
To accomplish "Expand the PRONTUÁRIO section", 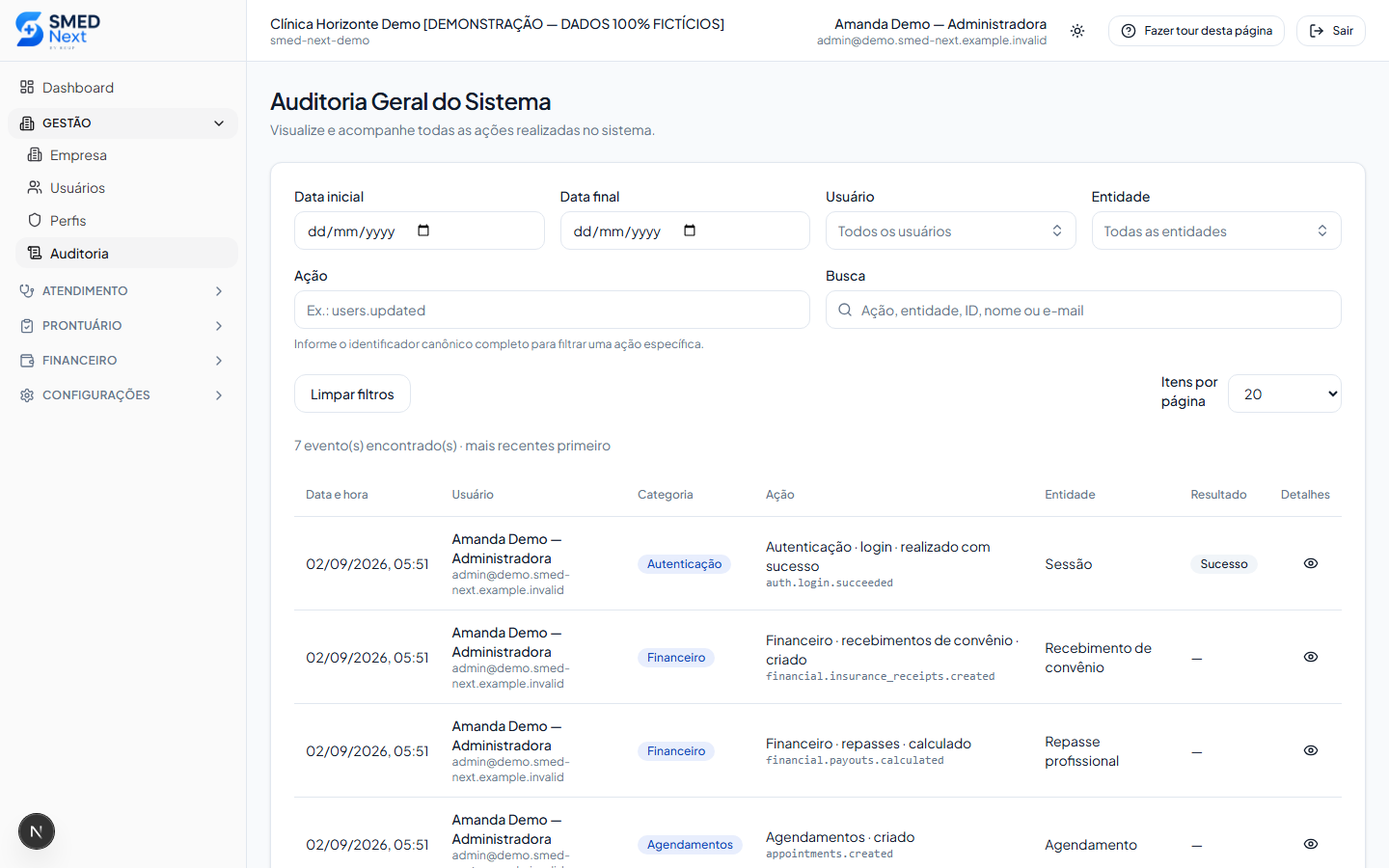I will click(123, 326).
